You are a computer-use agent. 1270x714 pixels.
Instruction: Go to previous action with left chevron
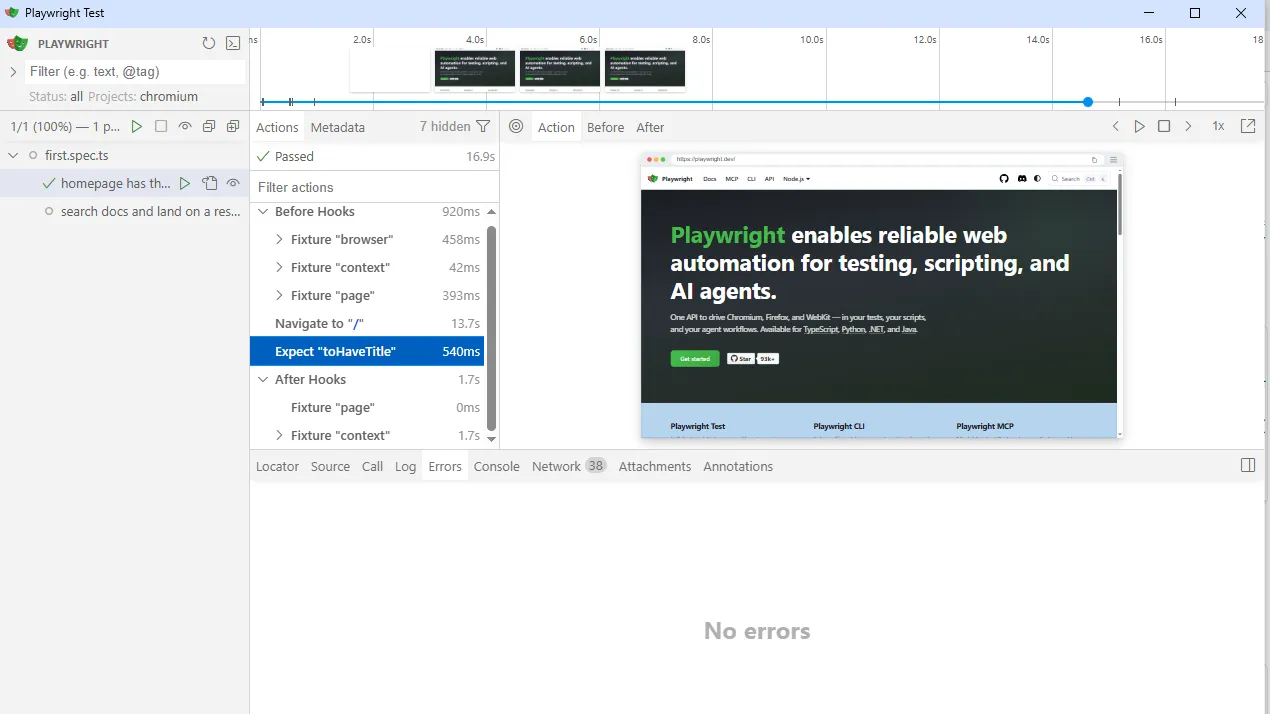tap(1116, 127)
